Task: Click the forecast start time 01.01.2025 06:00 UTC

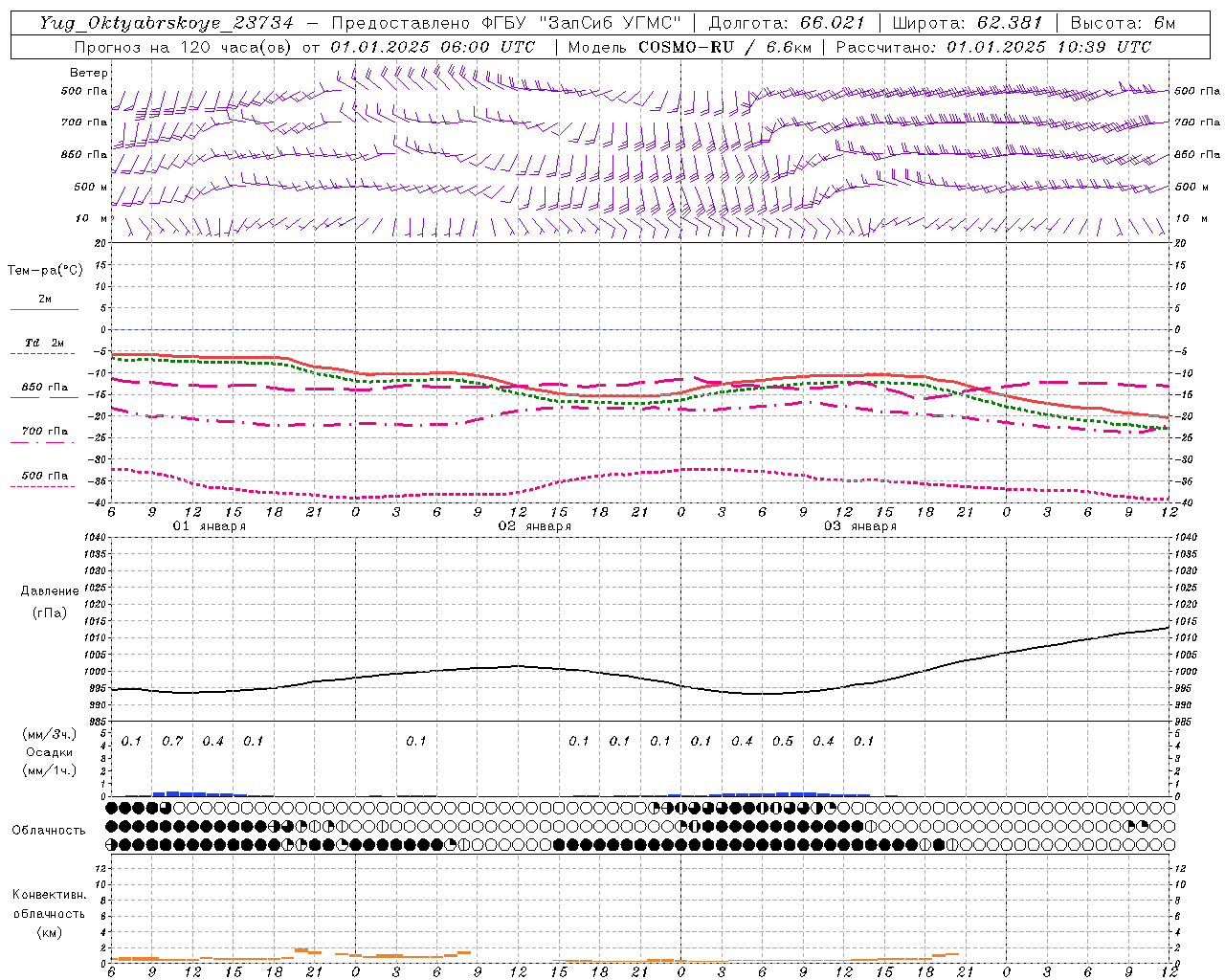Action: point(433,47)
